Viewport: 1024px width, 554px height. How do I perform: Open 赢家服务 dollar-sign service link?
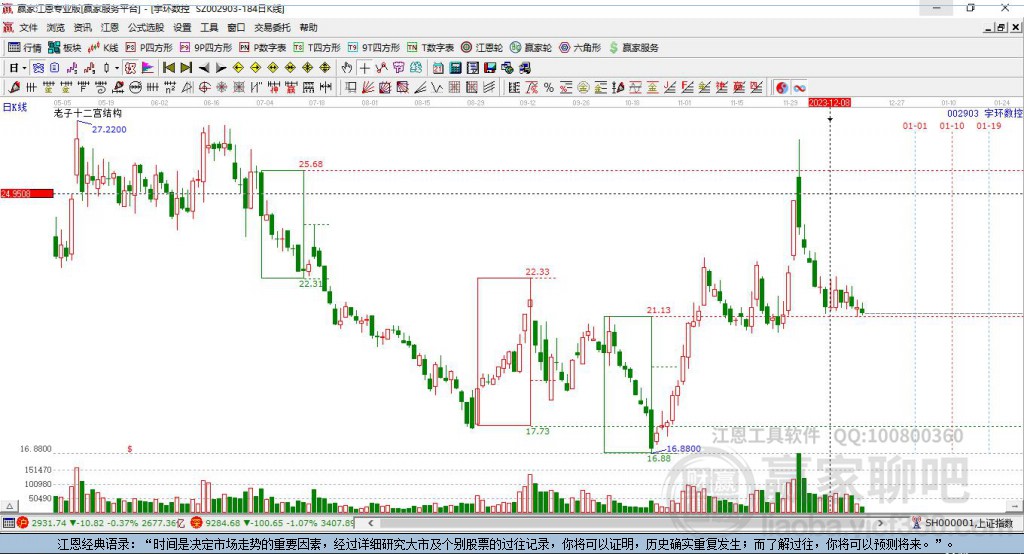(634, 48)
